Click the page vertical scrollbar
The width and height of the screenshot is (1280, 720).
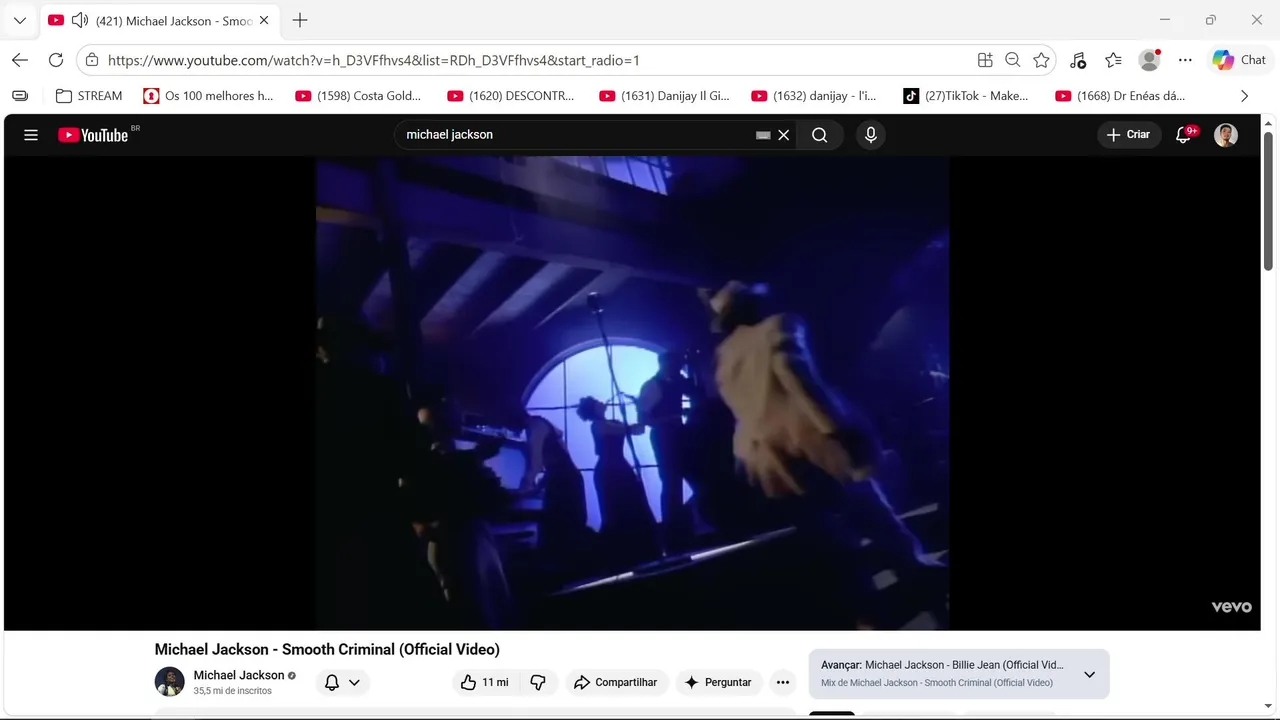click(x=1268, y=200)
